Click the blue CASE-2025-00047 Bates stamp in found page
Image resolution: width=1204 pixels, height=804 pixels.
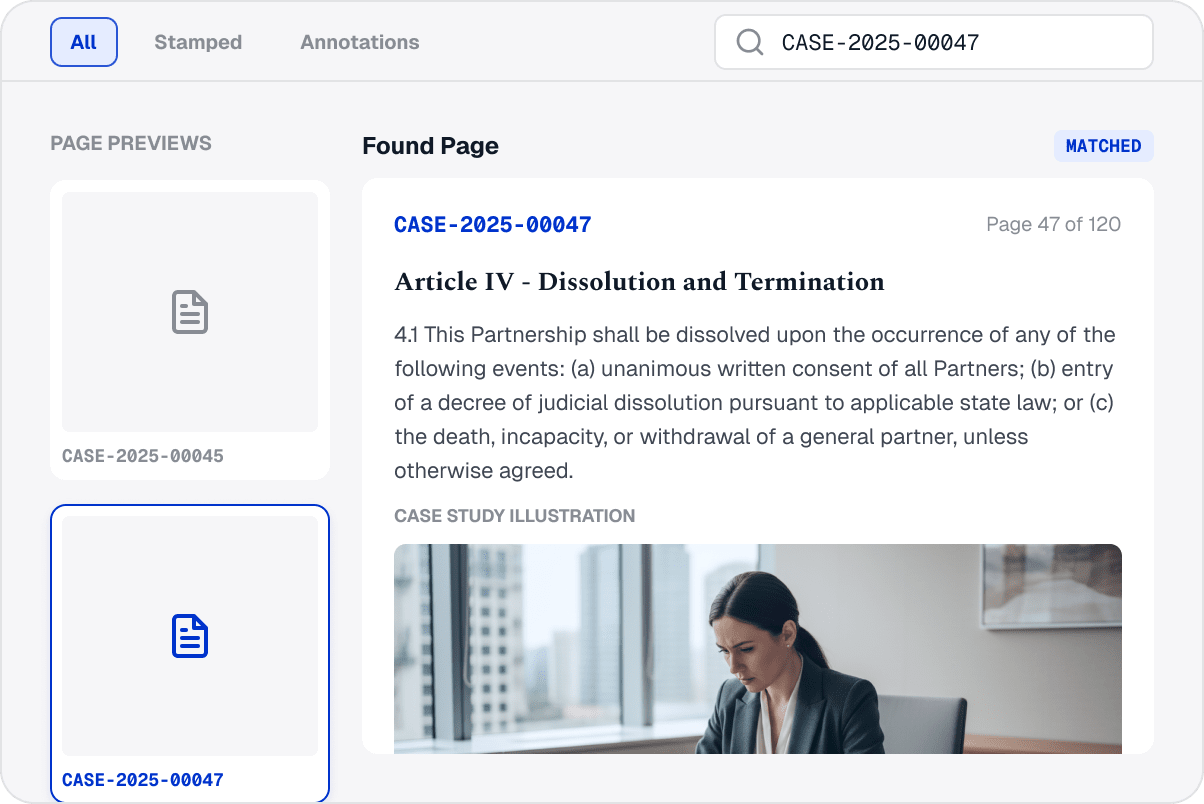pos(493,224)
